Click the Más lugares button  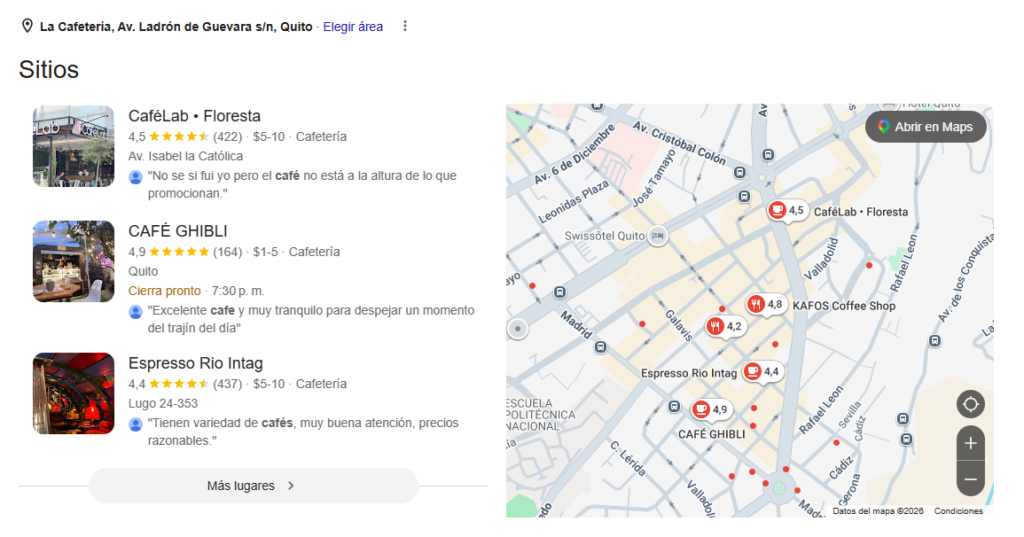pos(253,485)
